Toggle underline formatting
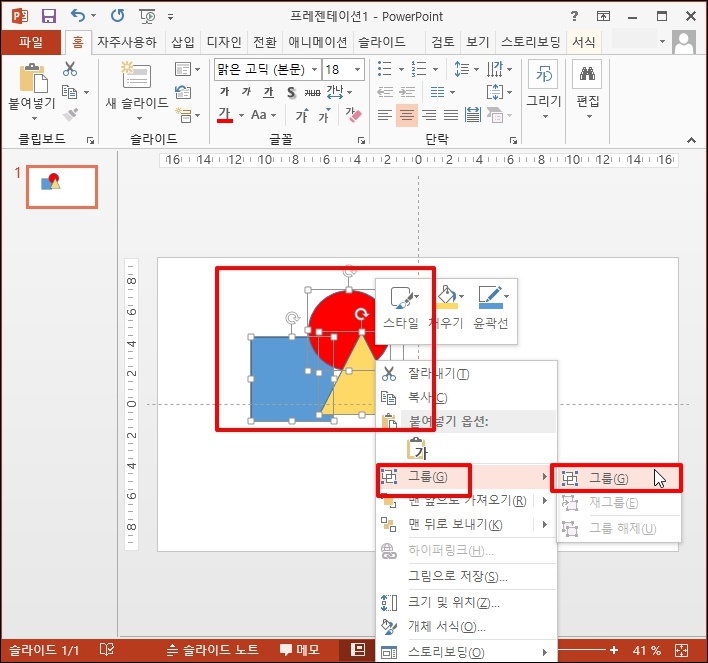 click(x=268, y=93)
